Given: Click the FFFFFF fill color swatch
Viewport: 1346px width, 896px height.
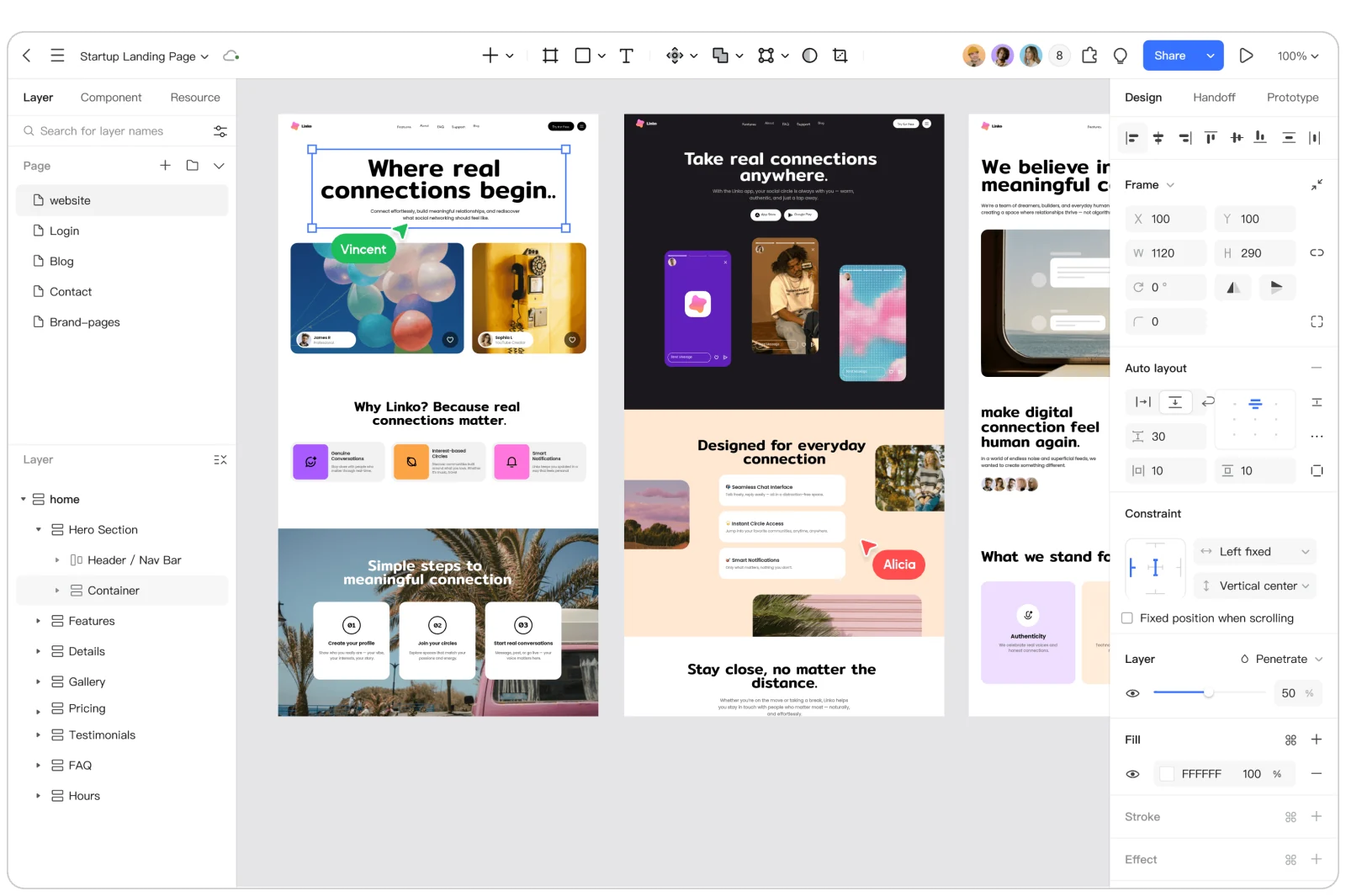Looking at the screenshot, I should pyautogui.click(x=1167, y=774).
